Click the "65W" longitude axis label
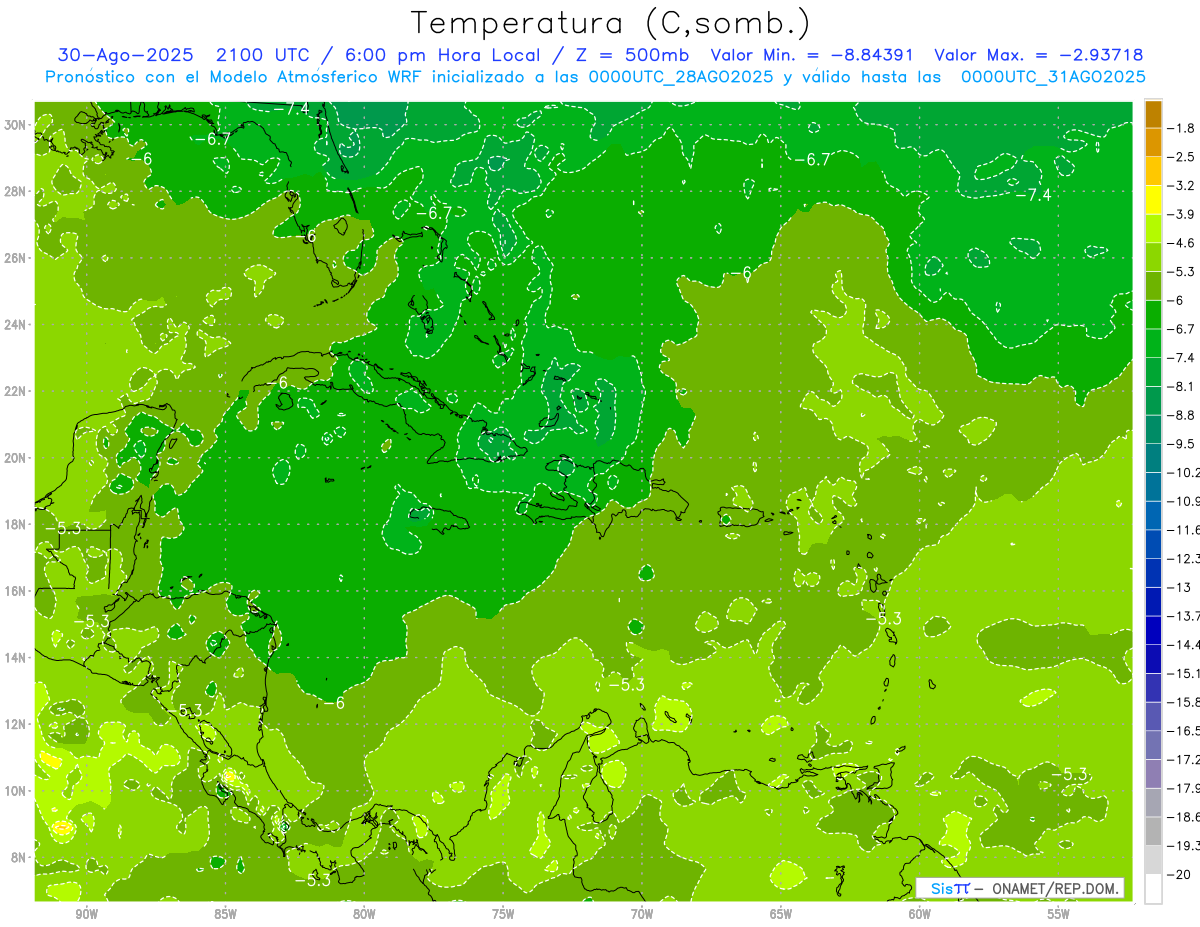 (782, 915)
